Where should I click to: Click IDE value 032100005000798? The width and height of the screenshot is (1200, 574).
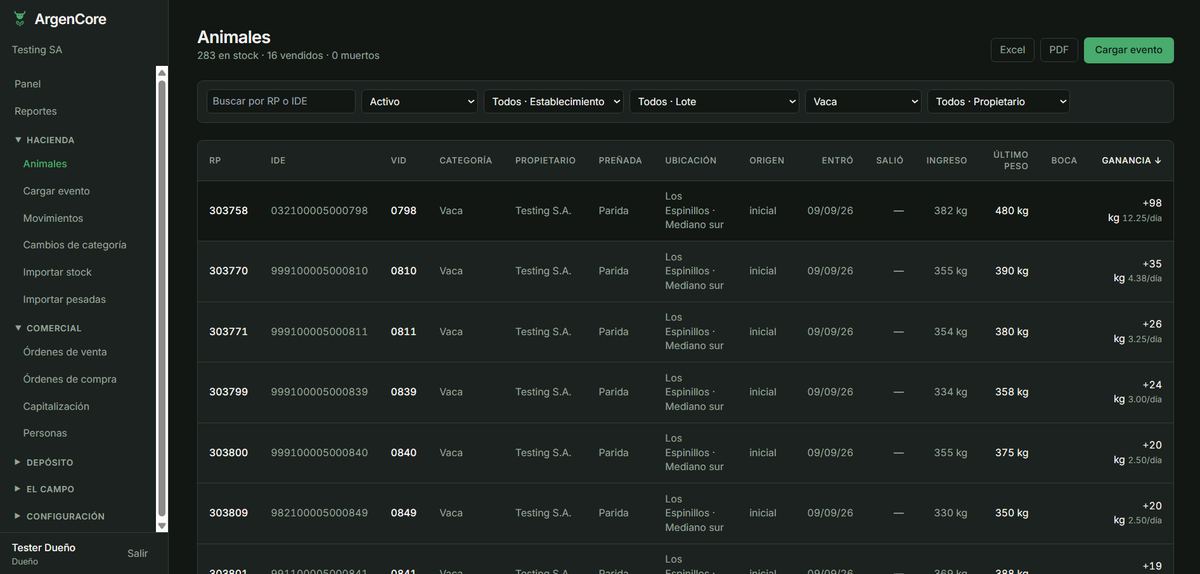pyautogui.click(x=319, y=211)
